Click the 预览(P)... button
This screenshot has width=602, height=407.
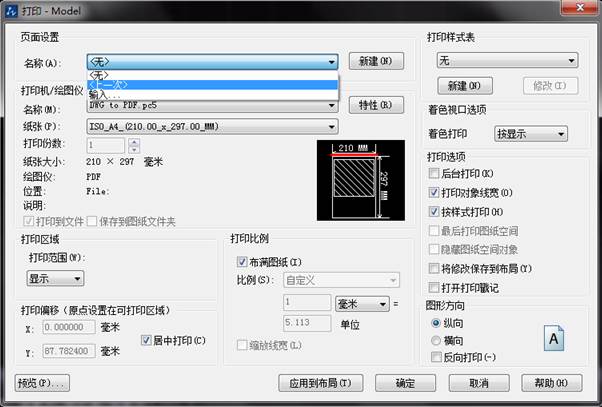(x=43, y=382)
